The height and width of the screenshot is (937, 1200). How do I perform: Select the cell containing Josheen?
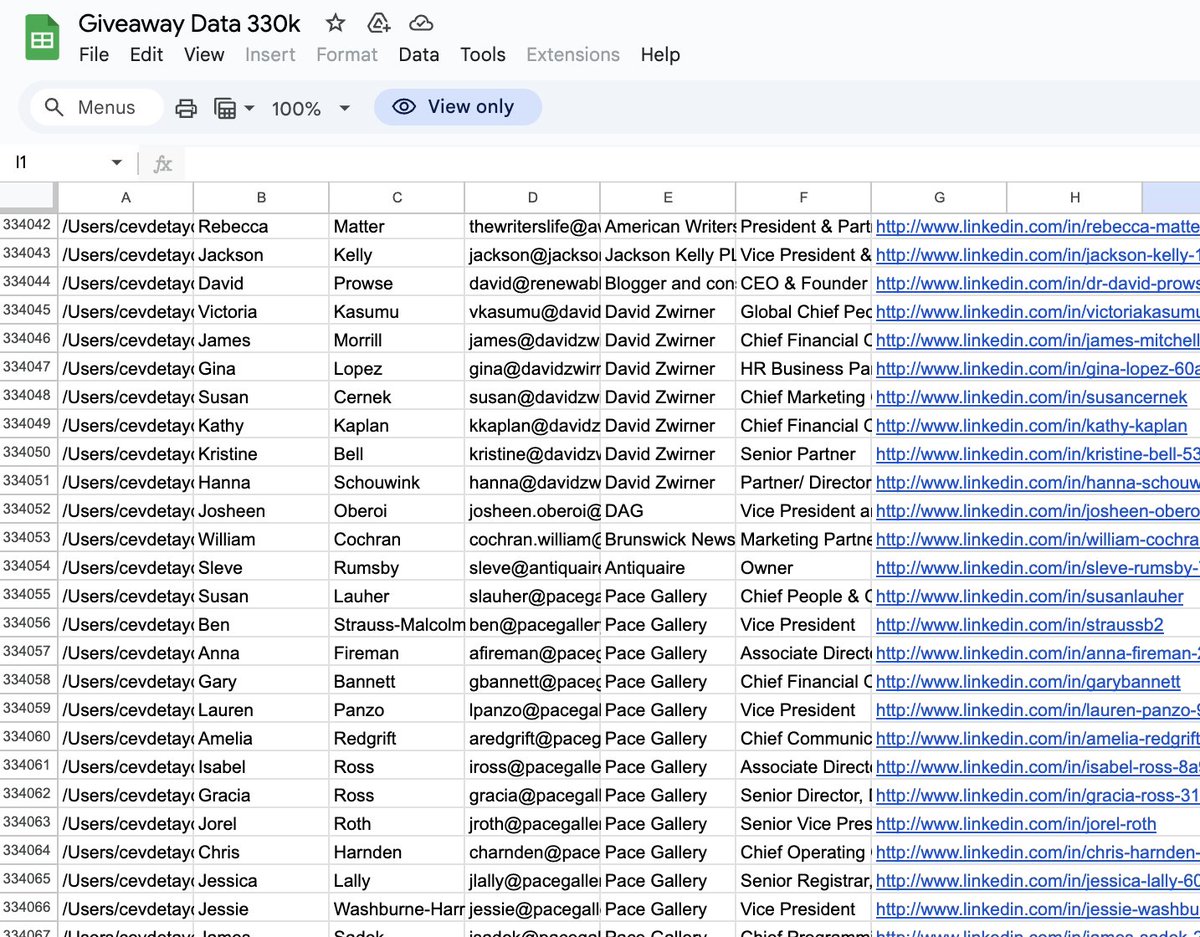[261, 511]
